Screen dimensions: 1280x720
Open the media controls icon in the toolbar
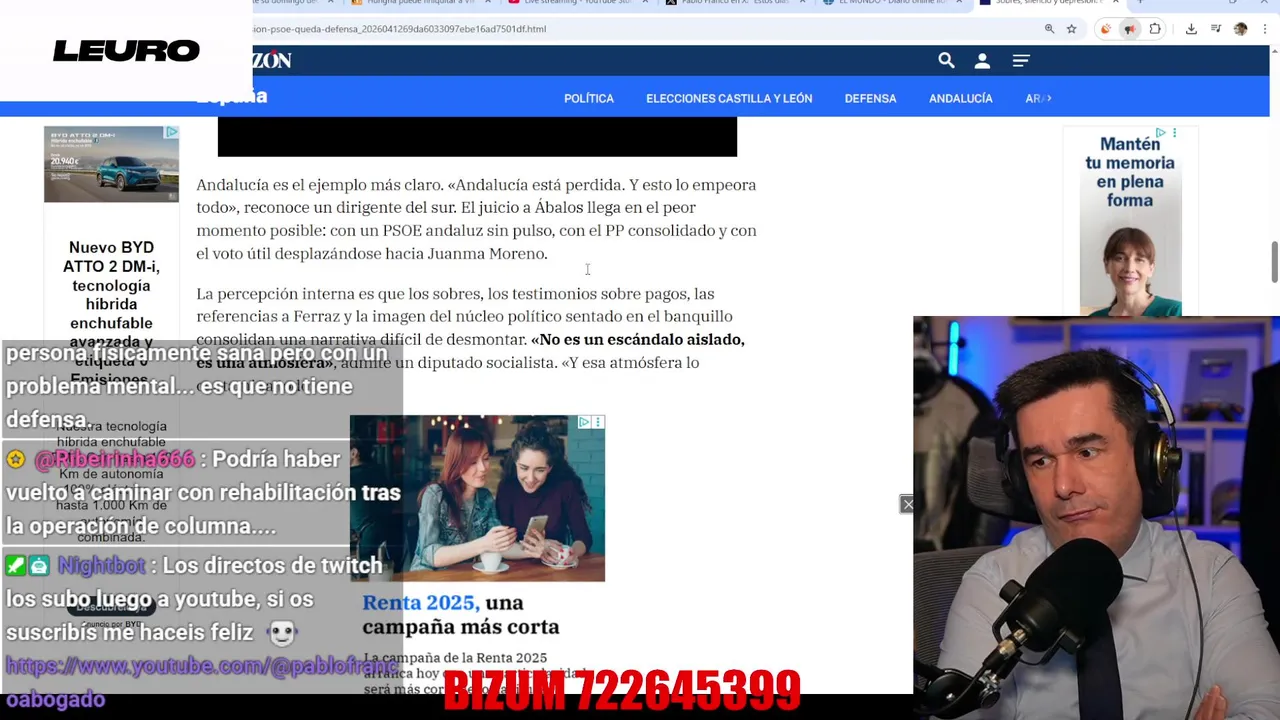[x=1215, y=29]
